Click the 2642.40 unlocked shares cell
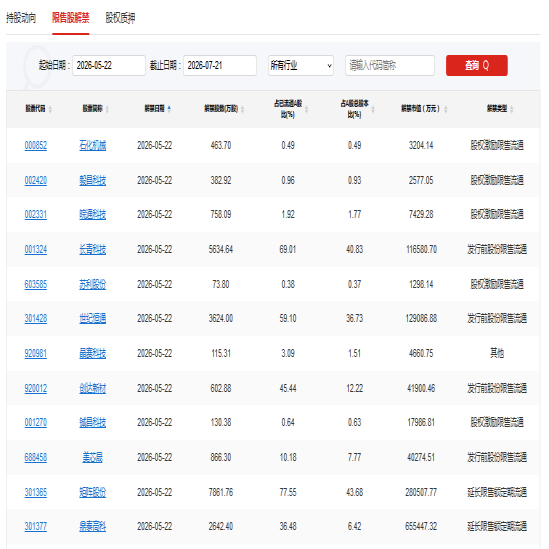The height and width of the screenshot is (549, 549). click(221, 526)
